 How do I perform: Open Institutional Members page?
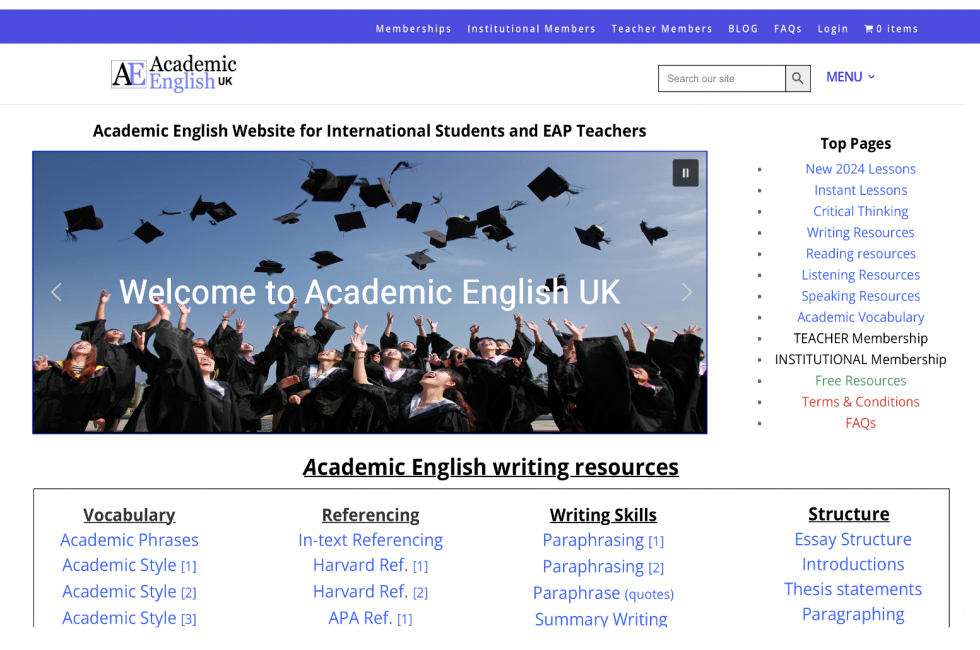pyautogui.click(x=531, y=29)
